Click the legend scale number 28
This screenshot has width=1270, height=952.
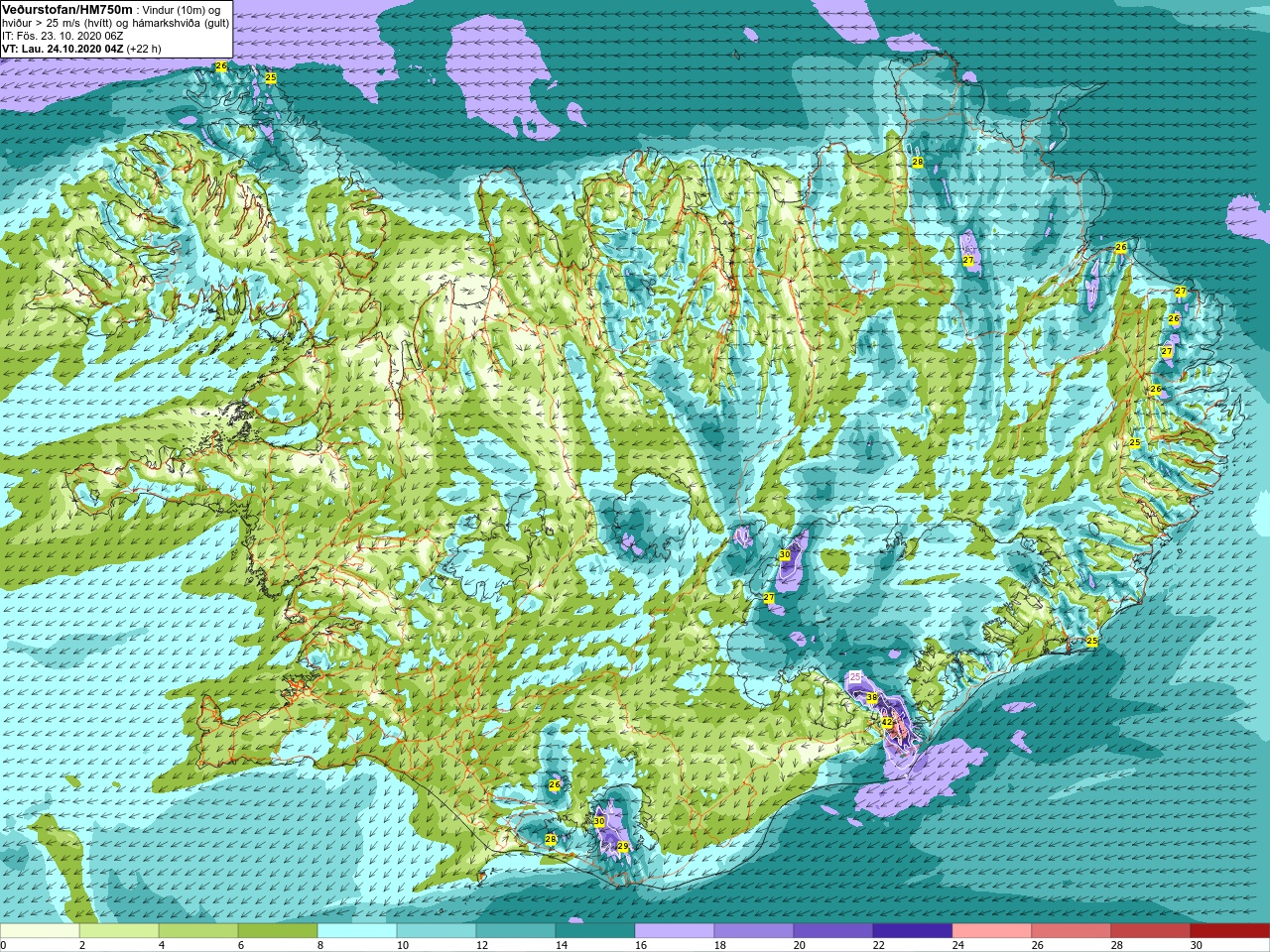[x=1117, y=945]
